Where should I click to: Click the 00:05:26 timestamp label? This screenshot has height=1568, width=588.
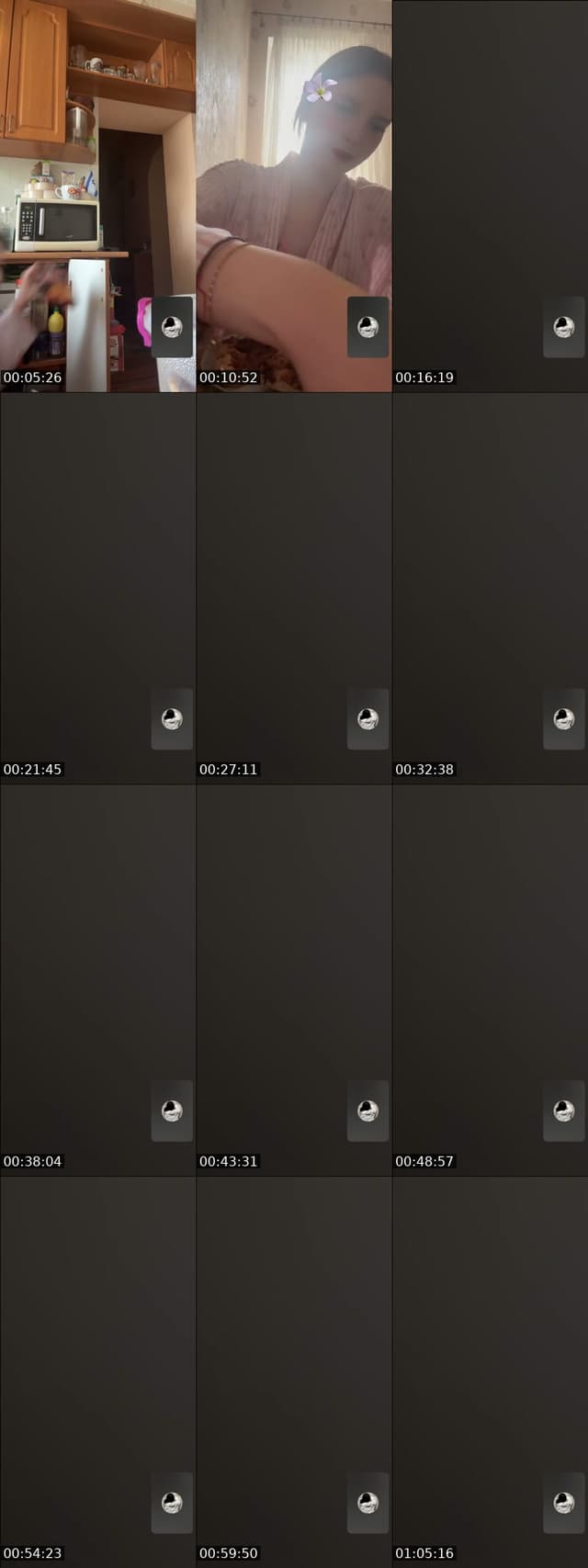tap(32, 378)
